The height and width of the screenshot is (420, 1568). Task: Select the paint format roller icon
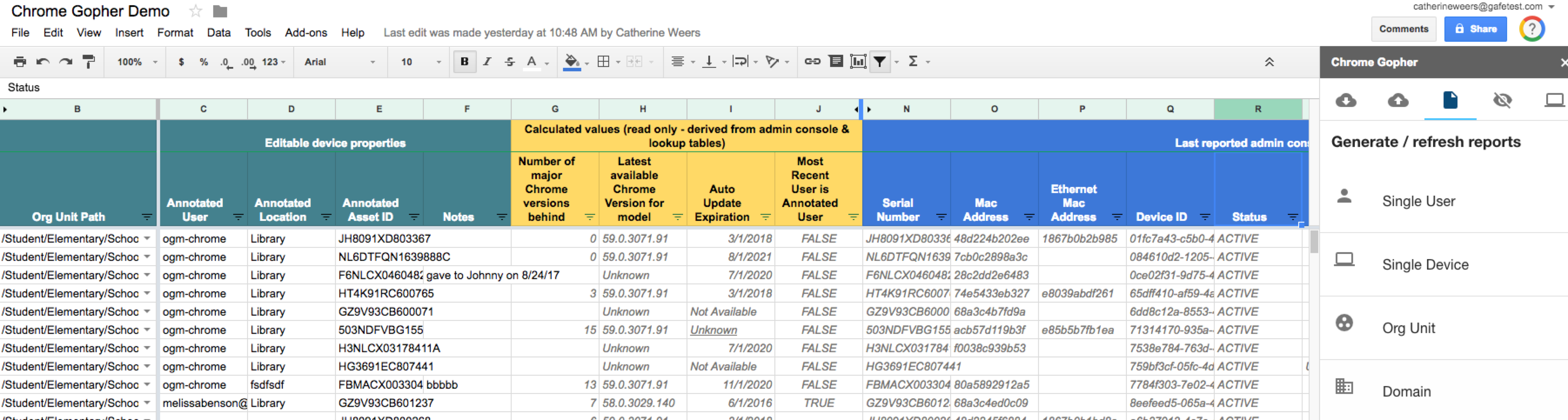click(89, 61)
